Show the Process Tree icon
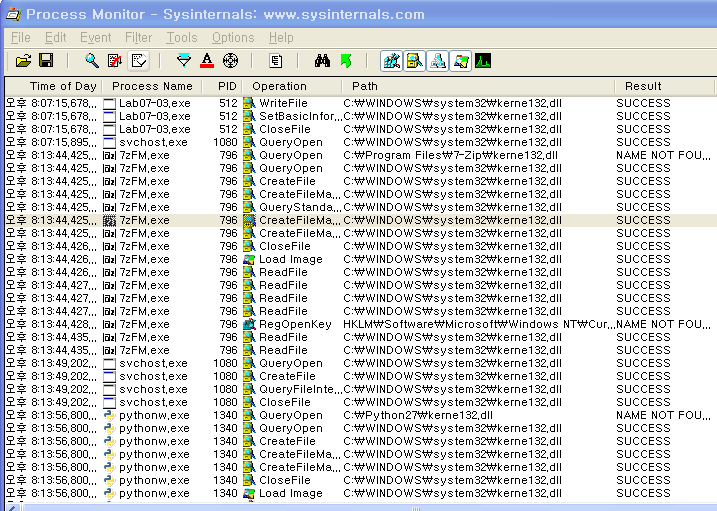 tap(275, 60)
